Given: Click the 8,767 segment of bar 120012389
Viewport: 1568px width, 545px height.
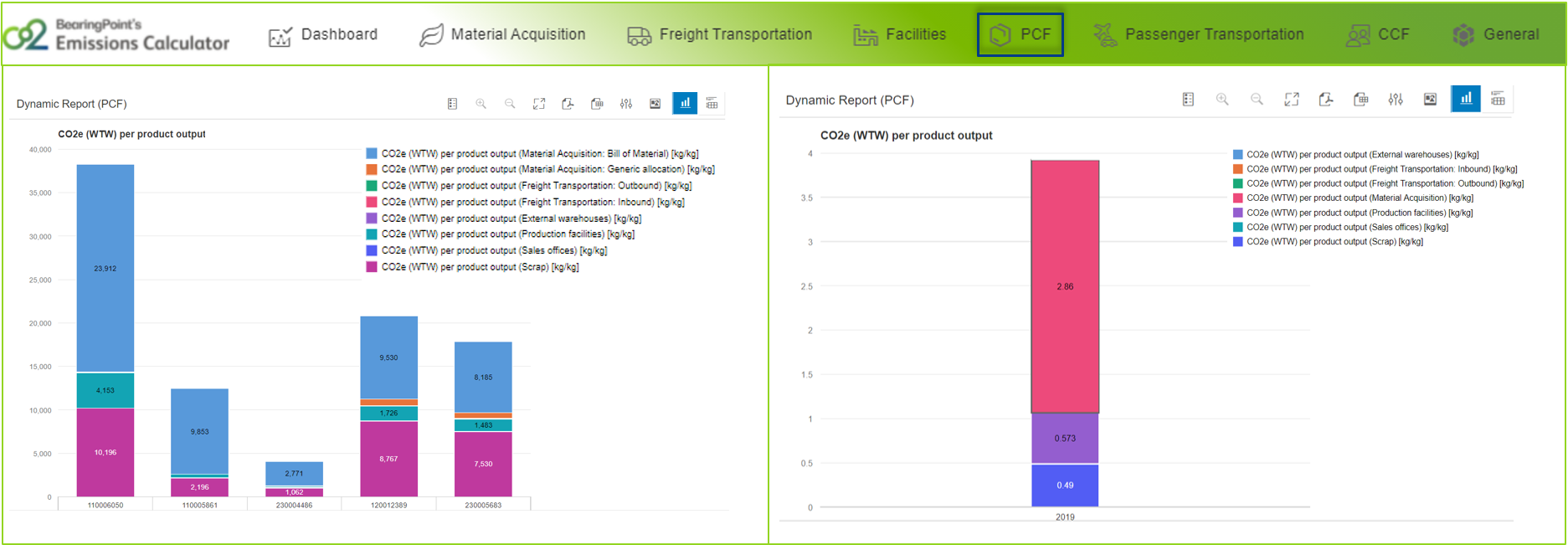Looking at the screenshot, I should [x=388, y=459].
